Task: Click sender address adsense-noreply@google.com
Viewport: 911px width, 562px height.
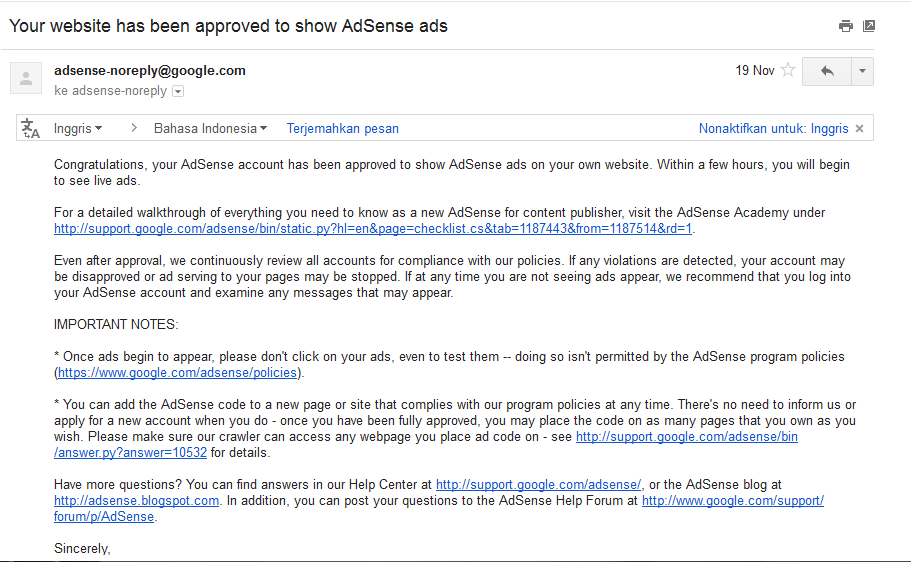Action: (x=150, y=71)
